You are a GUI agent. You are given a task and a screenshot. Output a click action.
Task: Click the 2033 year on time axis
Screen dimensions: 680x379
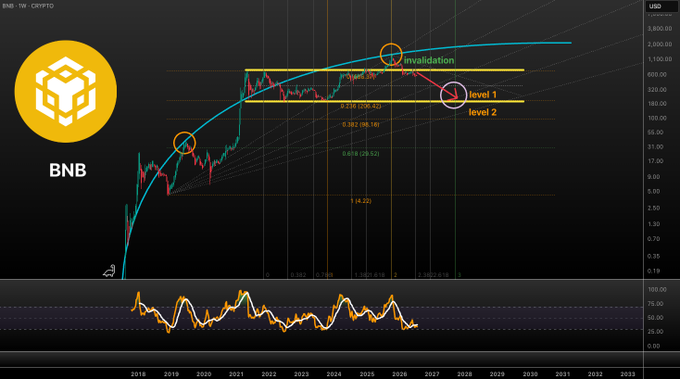click(x=628, y=374)
